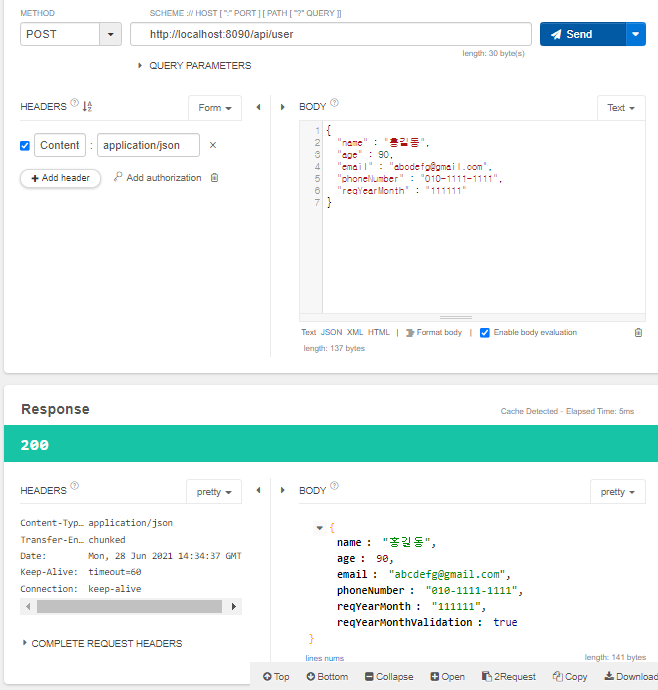Open the request headers Form dropdown
The width and height of the screenshot is (658, 690).
tap(215, 108)
